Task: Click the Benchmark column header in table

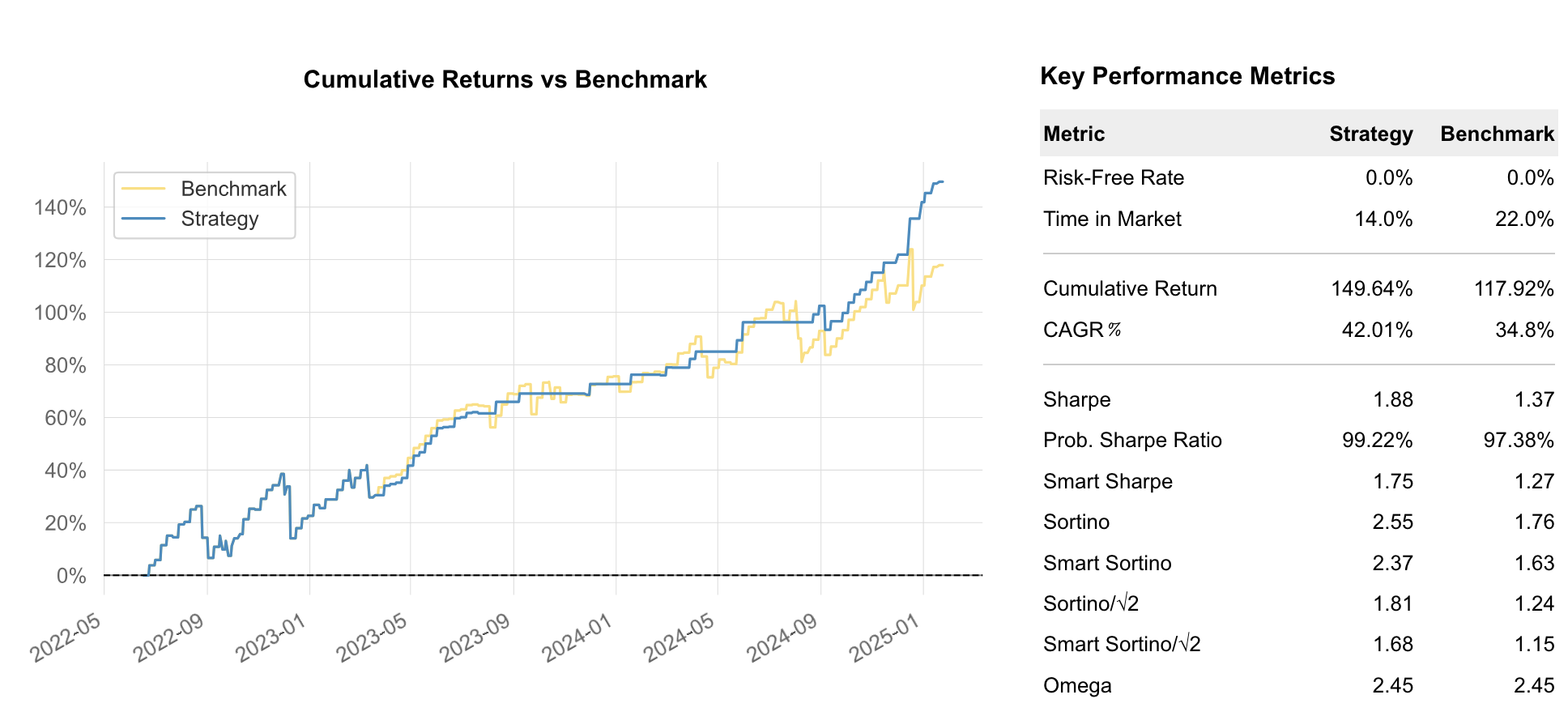Action: pos(1497,134)
